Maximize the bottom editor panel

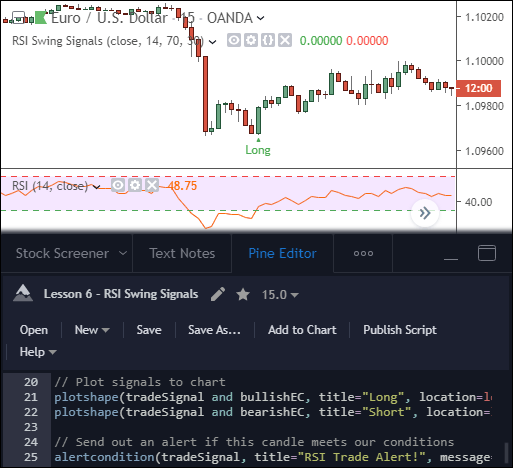coord(487,253)
